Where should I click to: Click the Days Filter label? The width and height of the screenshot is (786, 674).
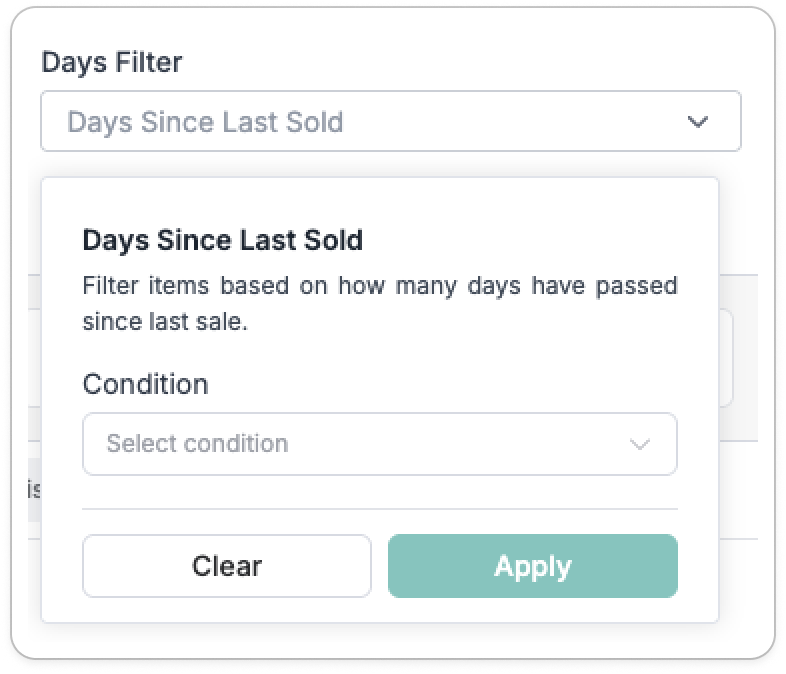click(x=112, y=62)
